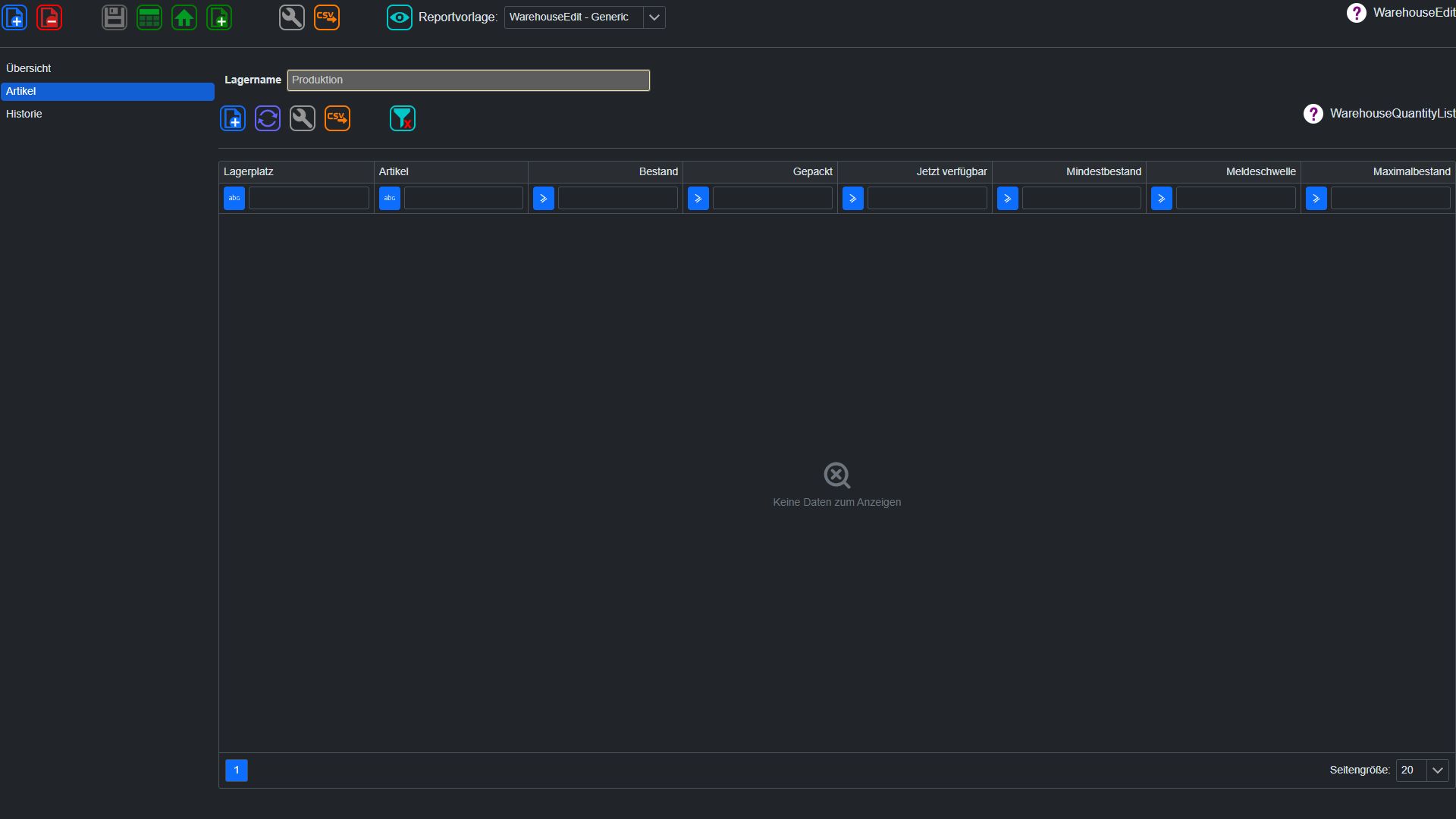Open the Jetzt verfügbar filter operator button
Image resolution: width=1456 pixels, height=819 pixels.
[x=853, y=198]
